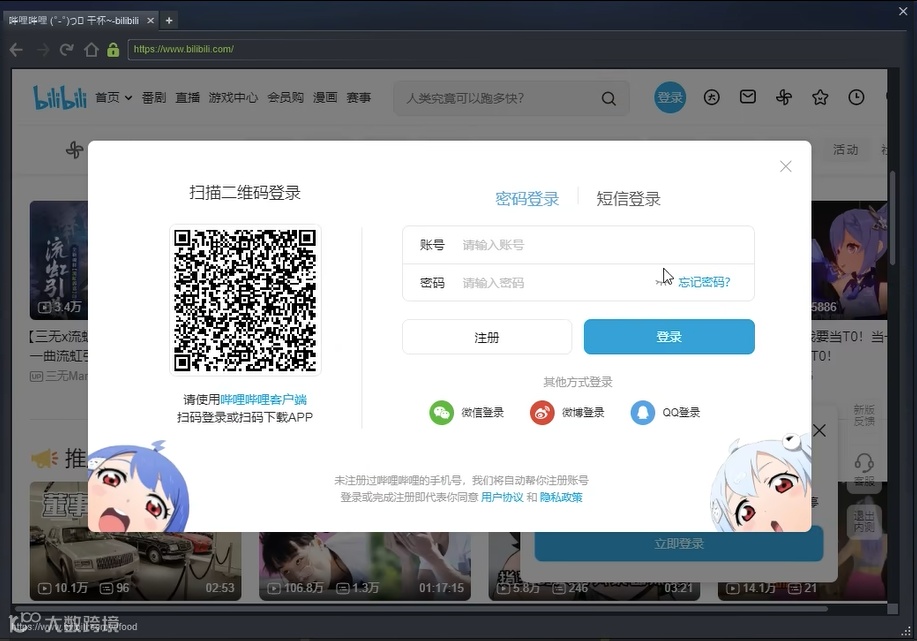Click the browser back arrow
The image size is (917, 641).
16,50
